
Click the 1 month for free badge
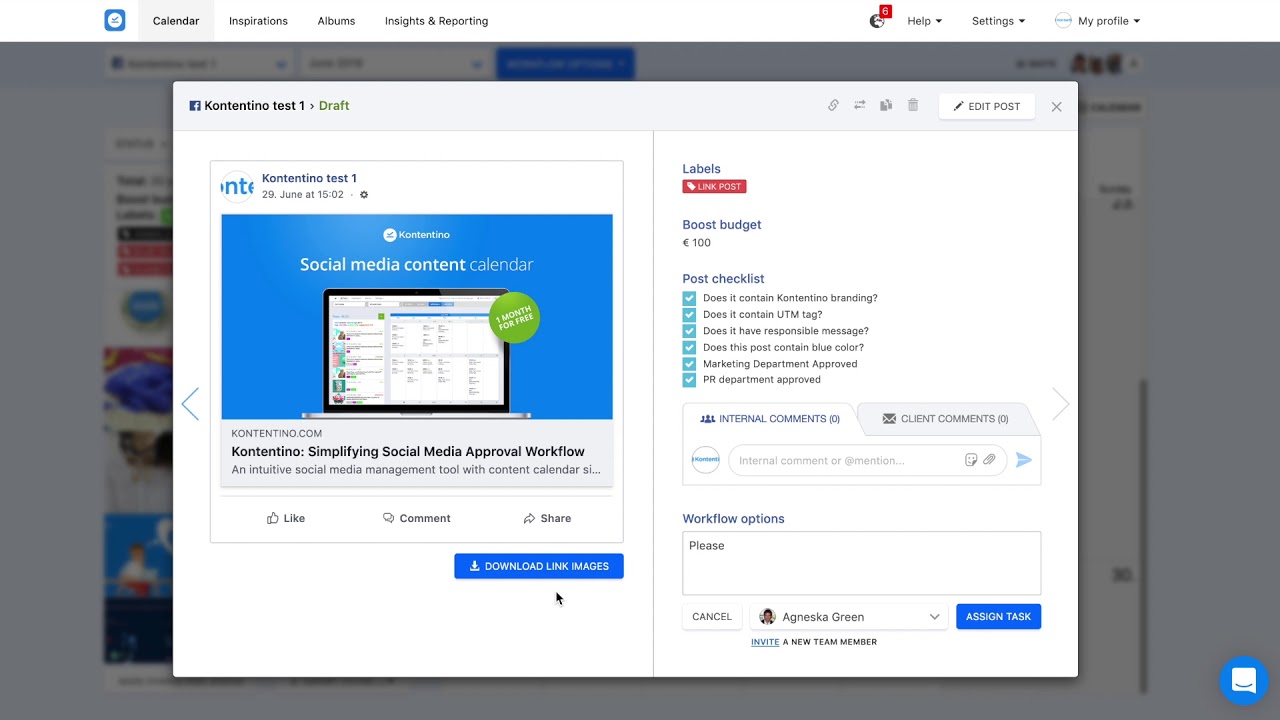[515, 318]
